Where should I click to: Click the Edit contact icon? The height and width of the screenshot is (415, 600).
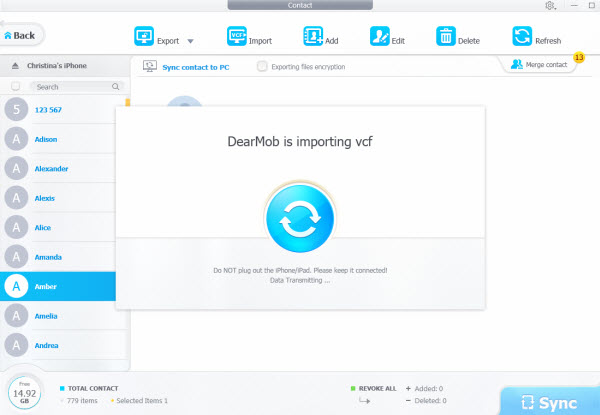tap(380, 36)
